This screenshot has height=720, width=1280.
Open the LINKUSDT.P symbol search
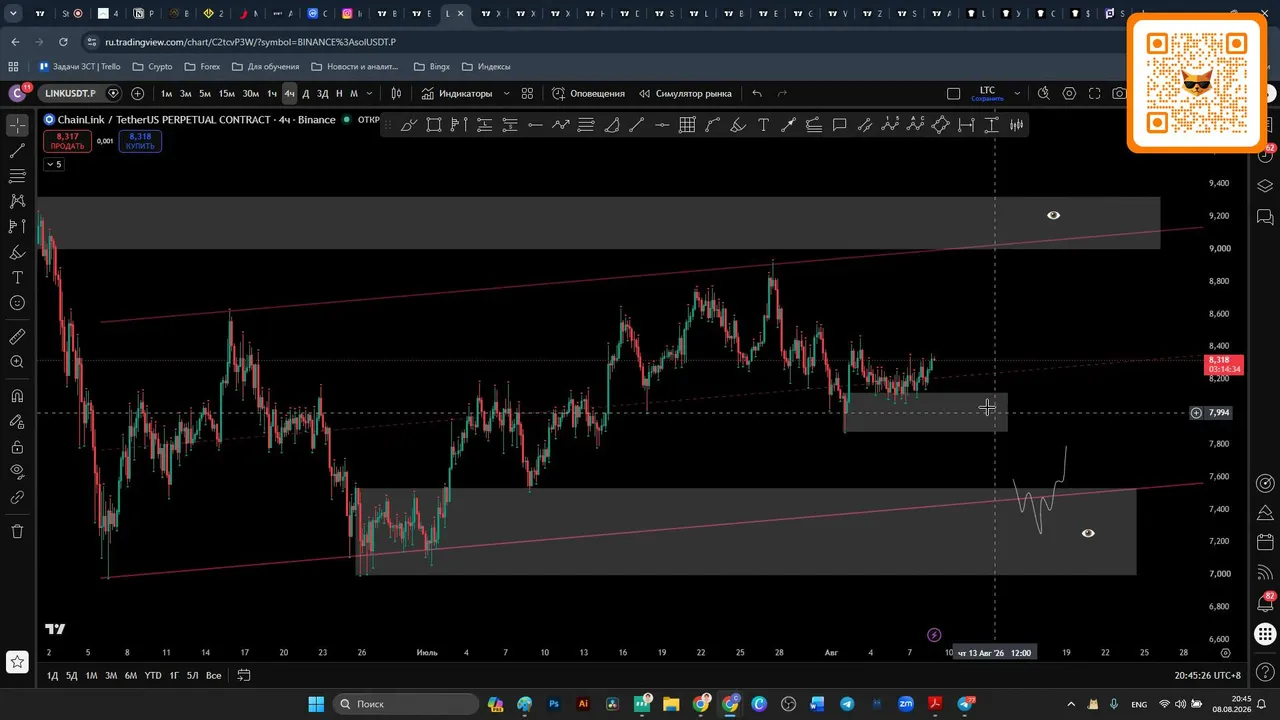[70, 93]
